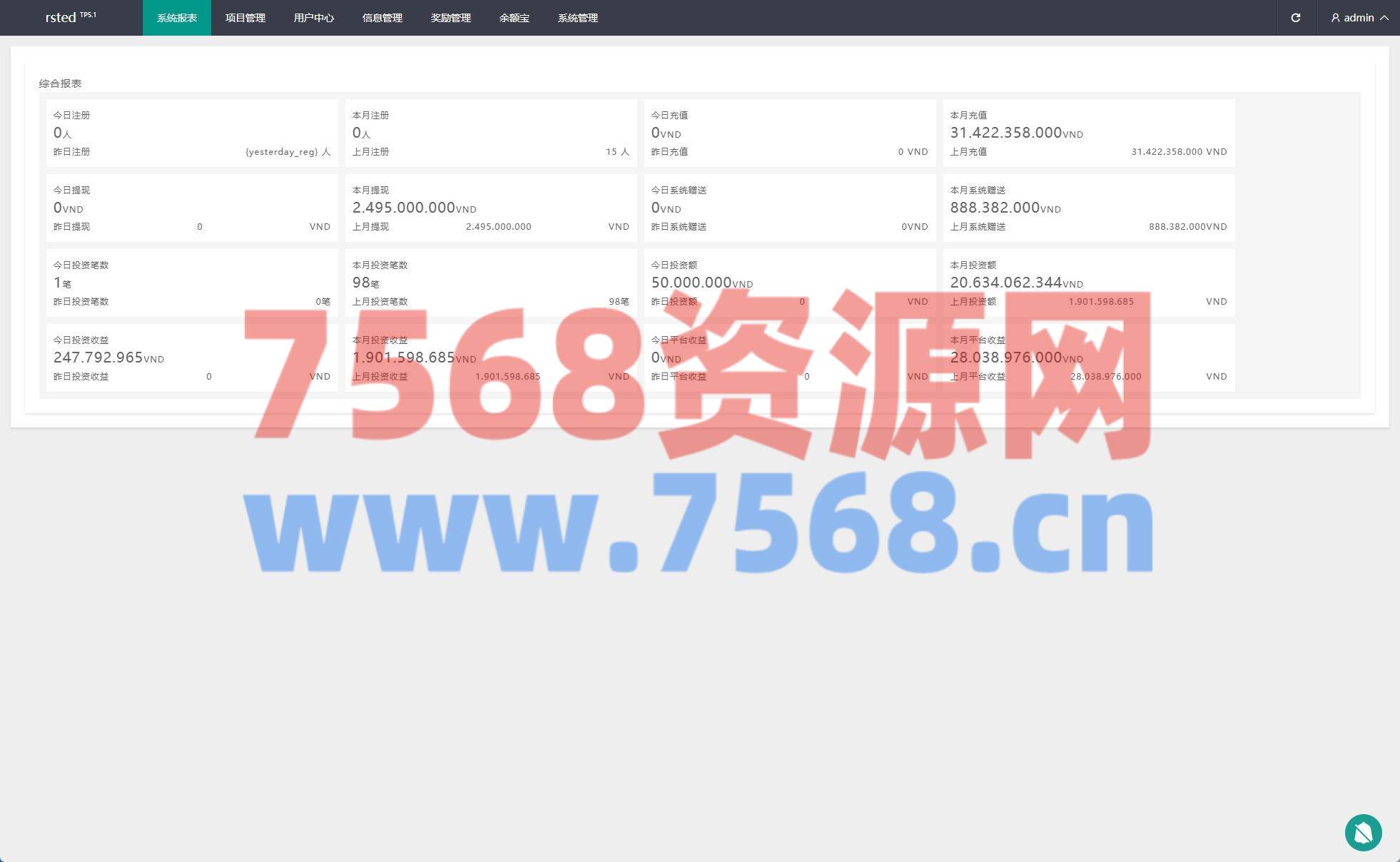Expand the admin dropdown chevron

pyautogui.click(x=1384, y=18)
